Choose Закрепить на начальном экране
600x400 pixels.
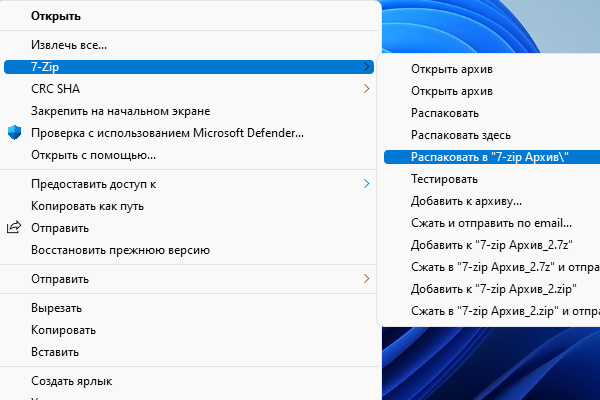click(189, 111)
